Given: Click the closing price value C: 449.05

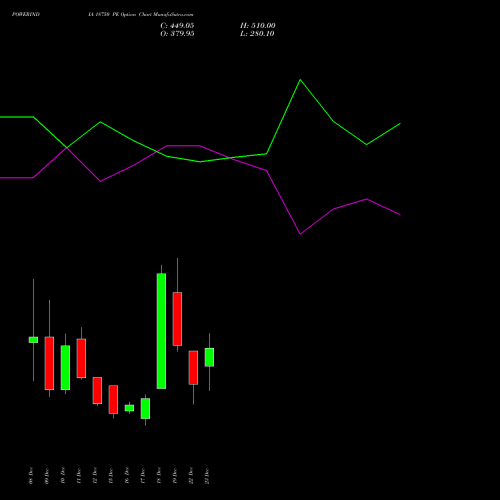Looking at the screenshot, I should 177,26.
